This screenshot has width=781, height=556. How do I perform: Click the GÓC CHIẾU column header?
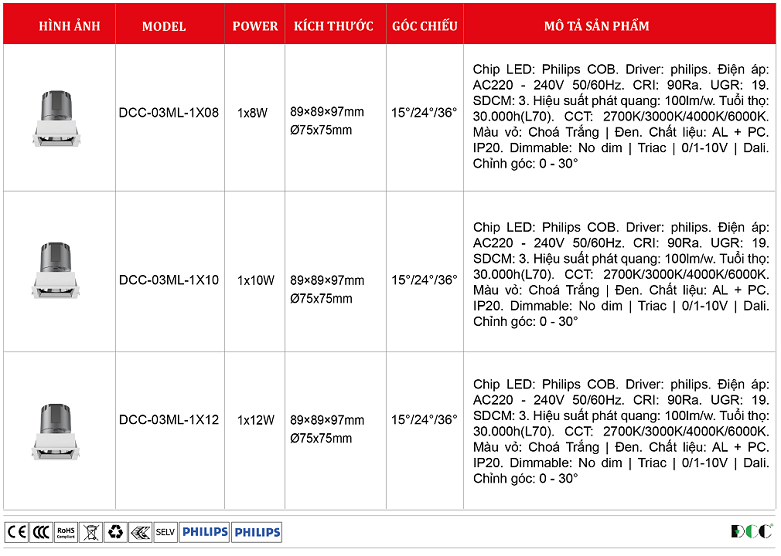[x=424, y=26]
